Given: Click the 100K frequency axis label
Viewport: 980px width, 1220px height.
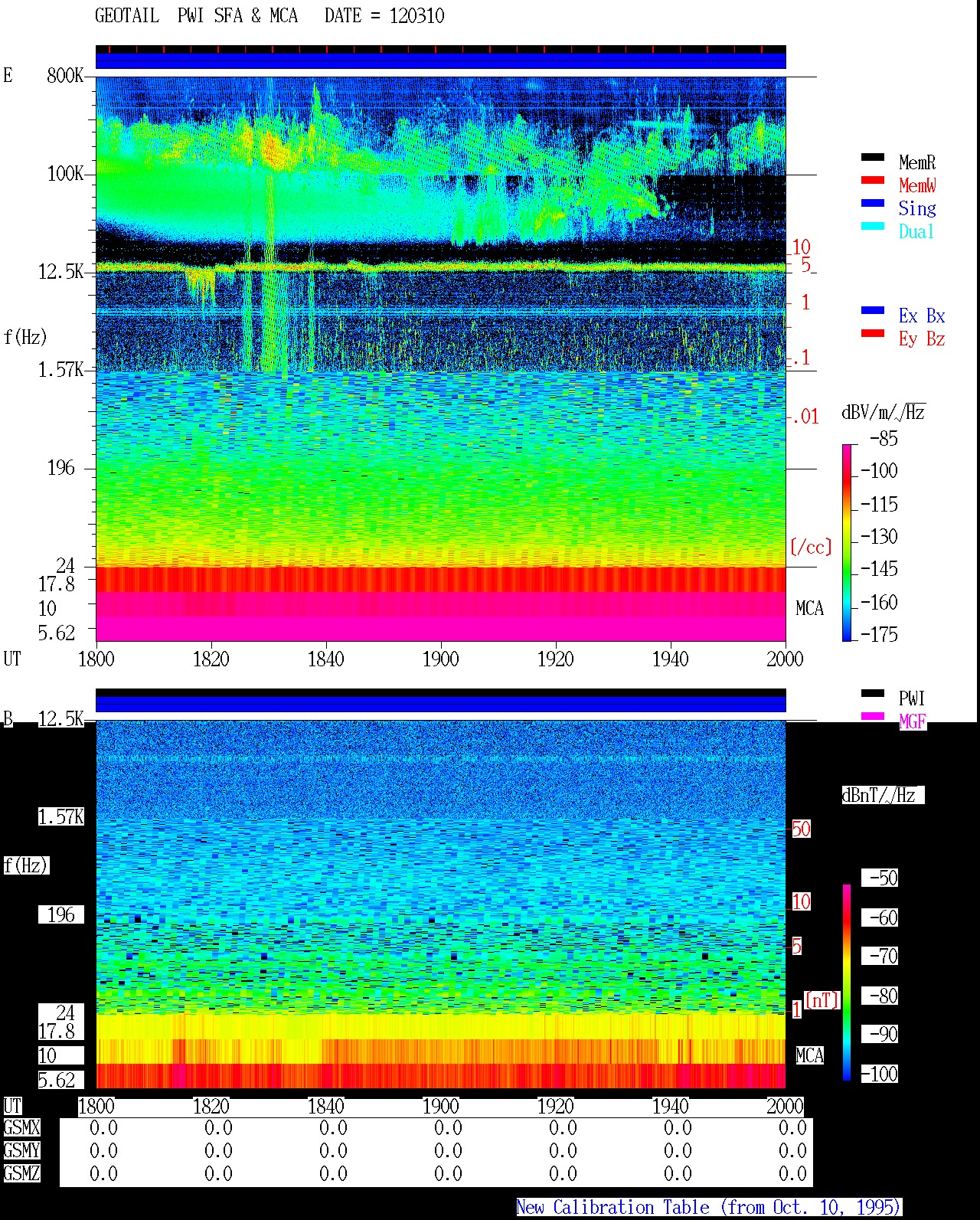Looking at the screenshot, I should click(x=66, y=173).
